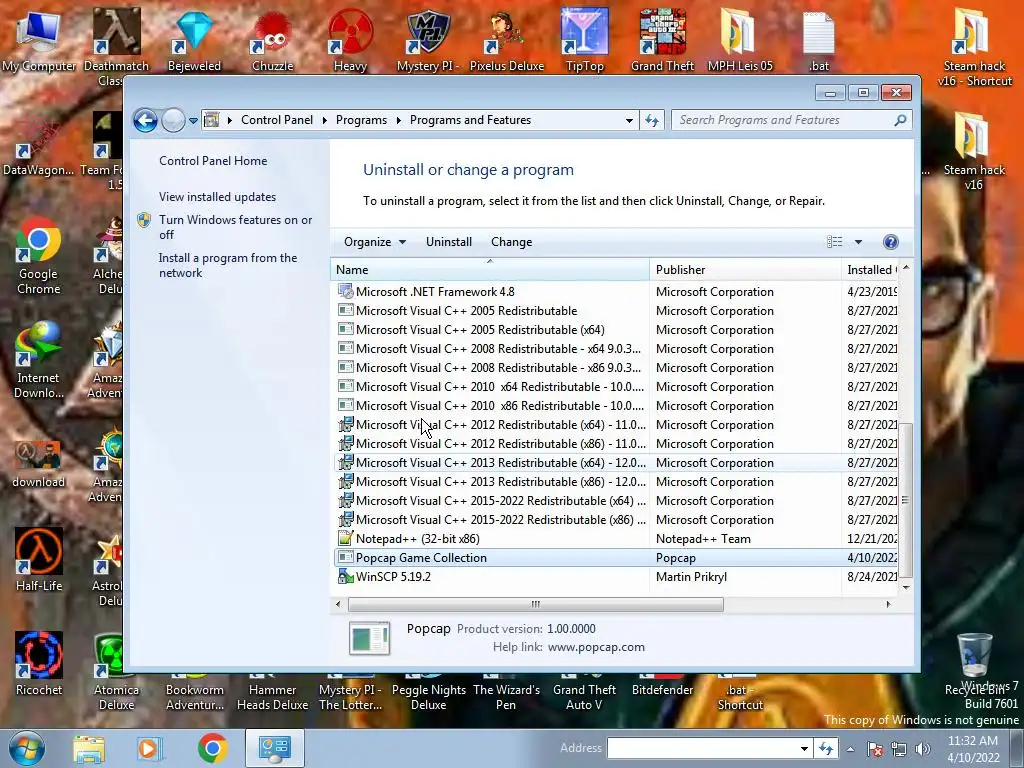The height and width of the screenshot is (768, 1024).
Task: Go back with the Back arrow button
Action: tap(145, 120)
